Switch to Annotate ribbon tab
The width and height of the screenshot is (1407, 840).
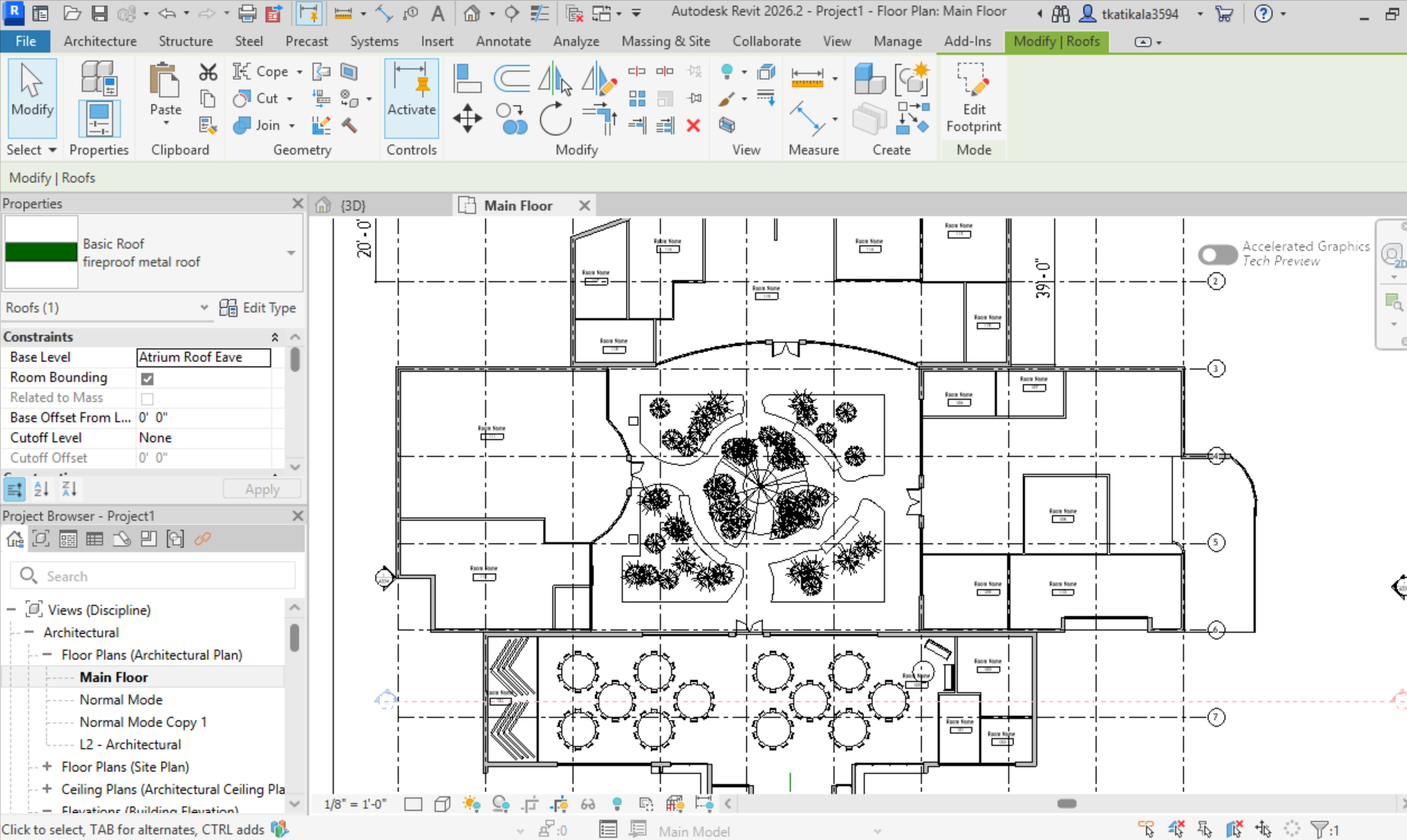[x=503, y=41]
